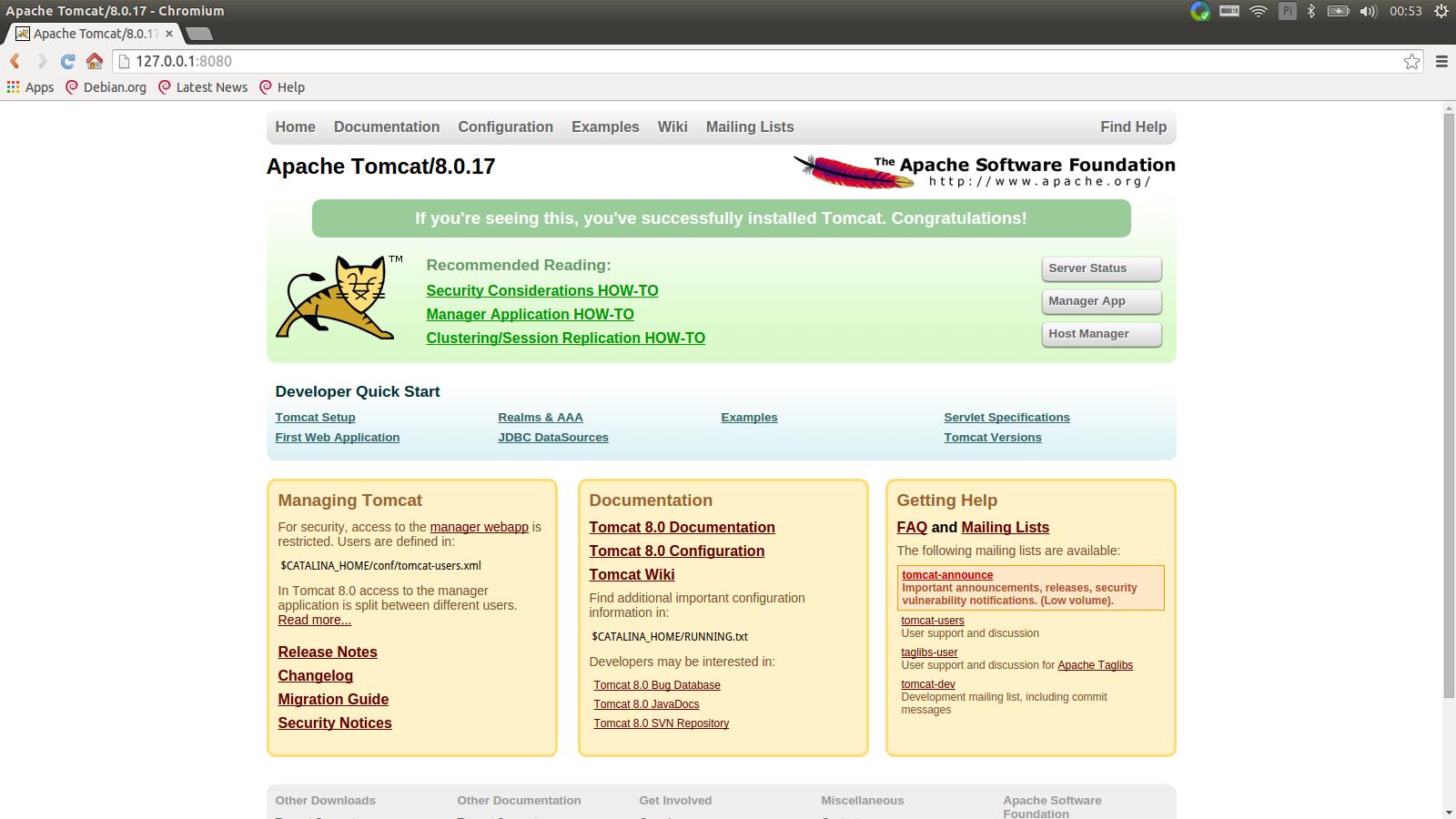Viewport: 1456px width, 819px height.
Task: Open the Tomcat Setup link
Action: pyautogui.click(x=315, y=418)
